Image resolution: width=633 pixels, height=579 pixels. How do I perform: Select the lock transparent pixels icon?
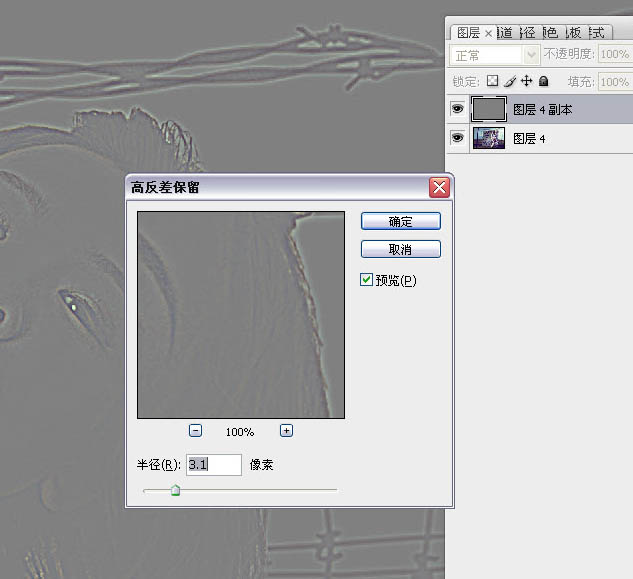pyautogui.click(x=492, y=81)
